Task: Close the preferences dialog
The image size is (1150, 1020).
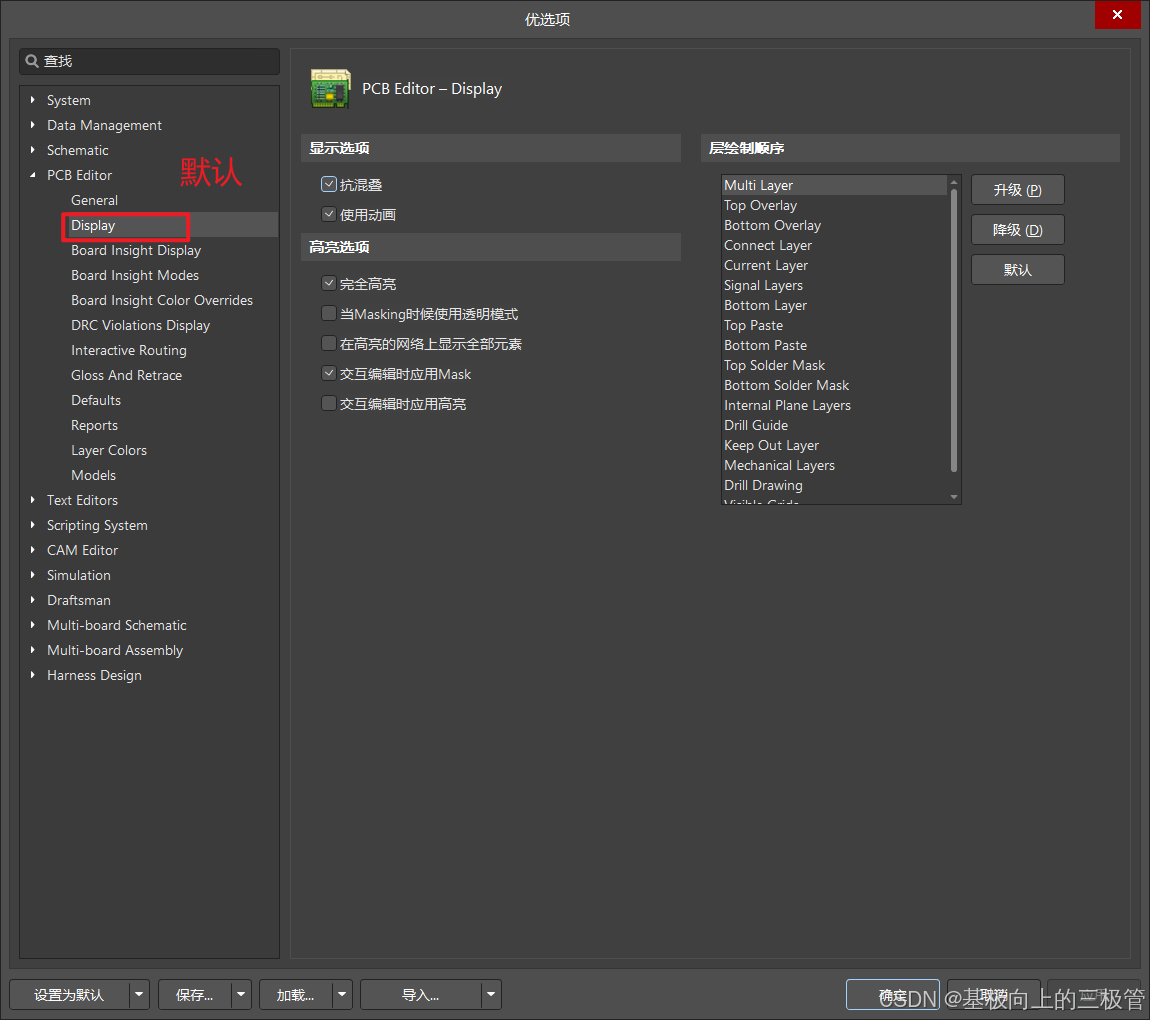Action: coord(1117,15)
